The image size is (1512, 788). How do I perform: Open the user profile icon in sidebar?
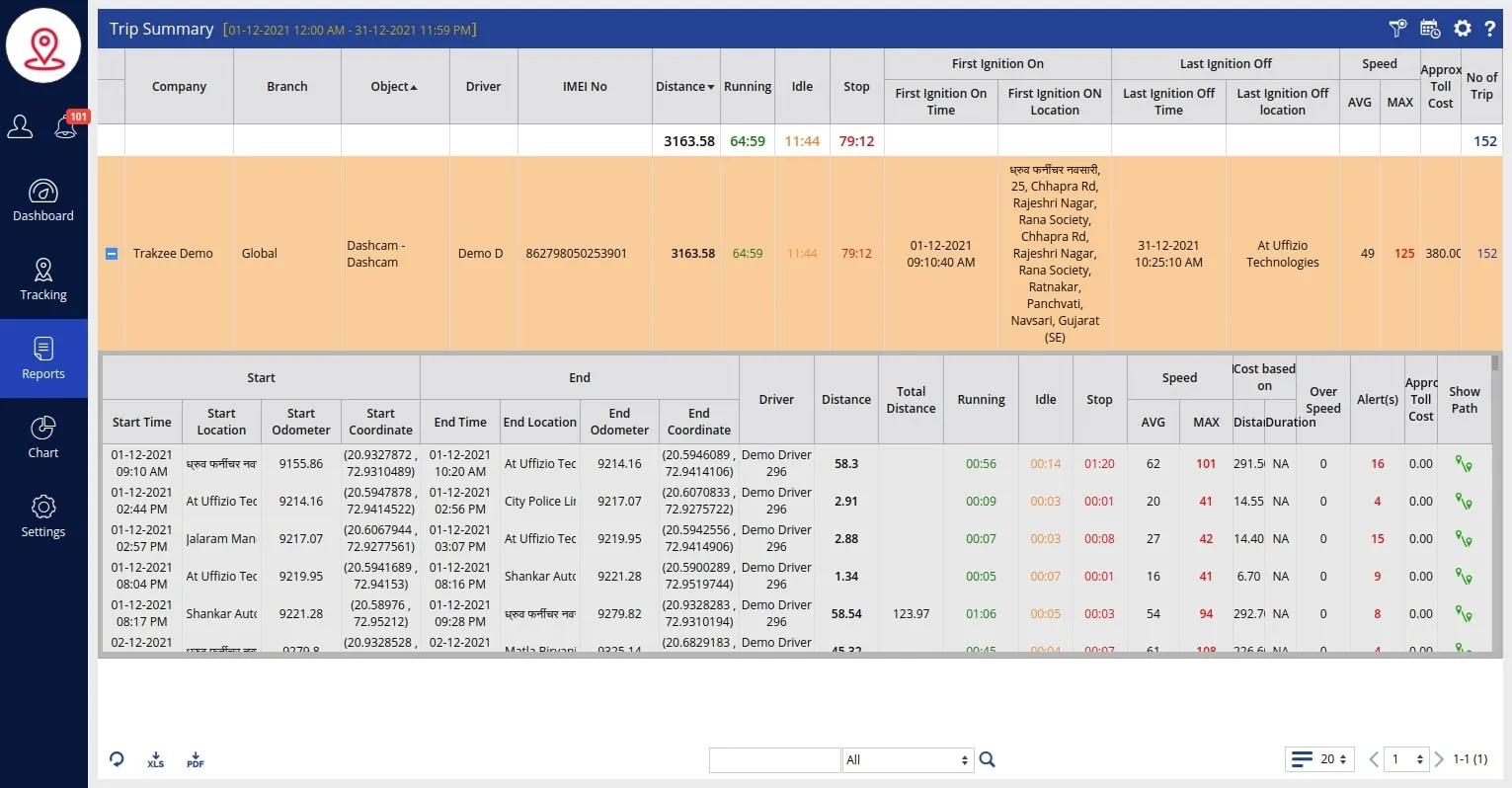tap(21, 126)
